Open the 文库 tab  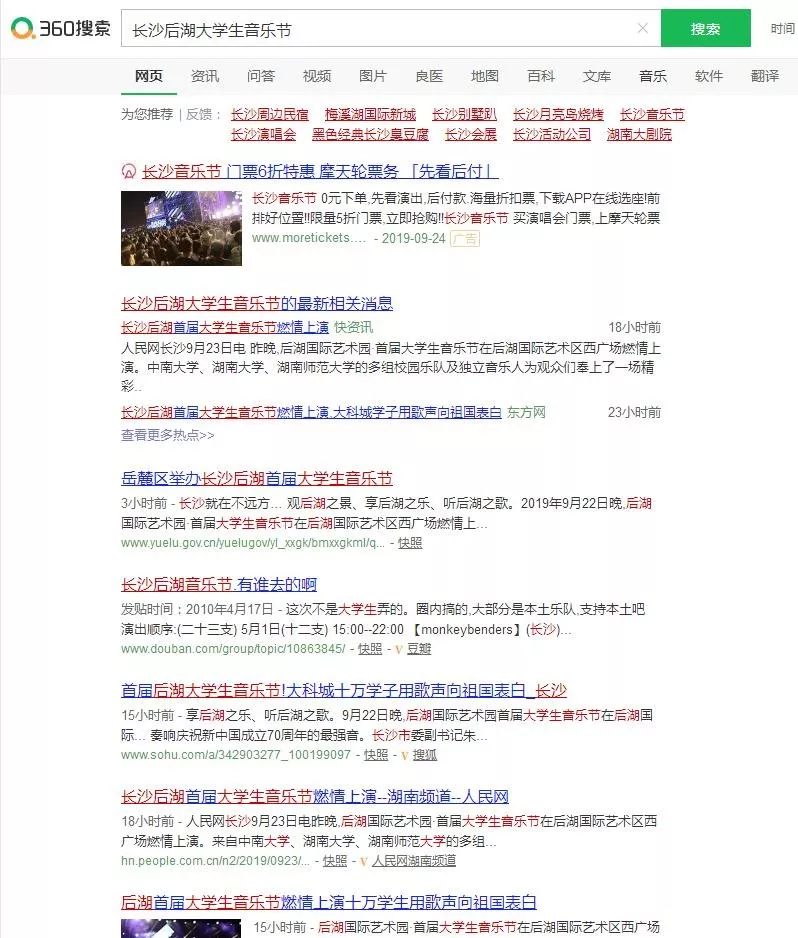(597, 76)
